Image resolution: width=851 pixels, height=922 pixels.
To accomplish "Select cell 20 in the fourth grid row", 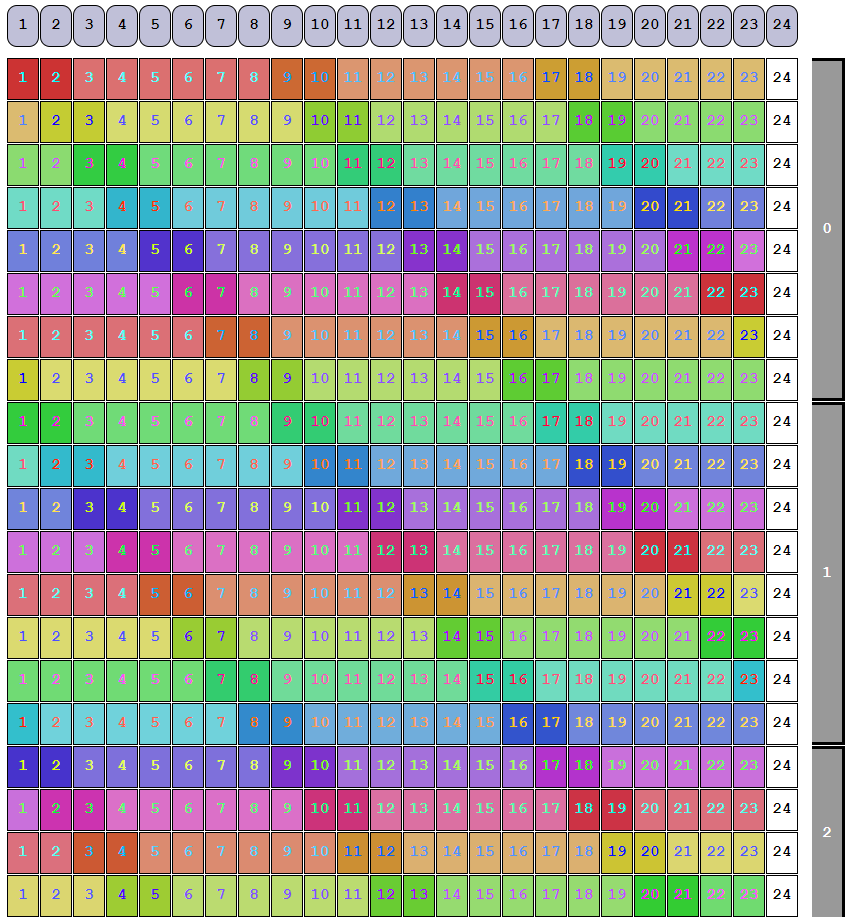I will click(x=650, y=207).
